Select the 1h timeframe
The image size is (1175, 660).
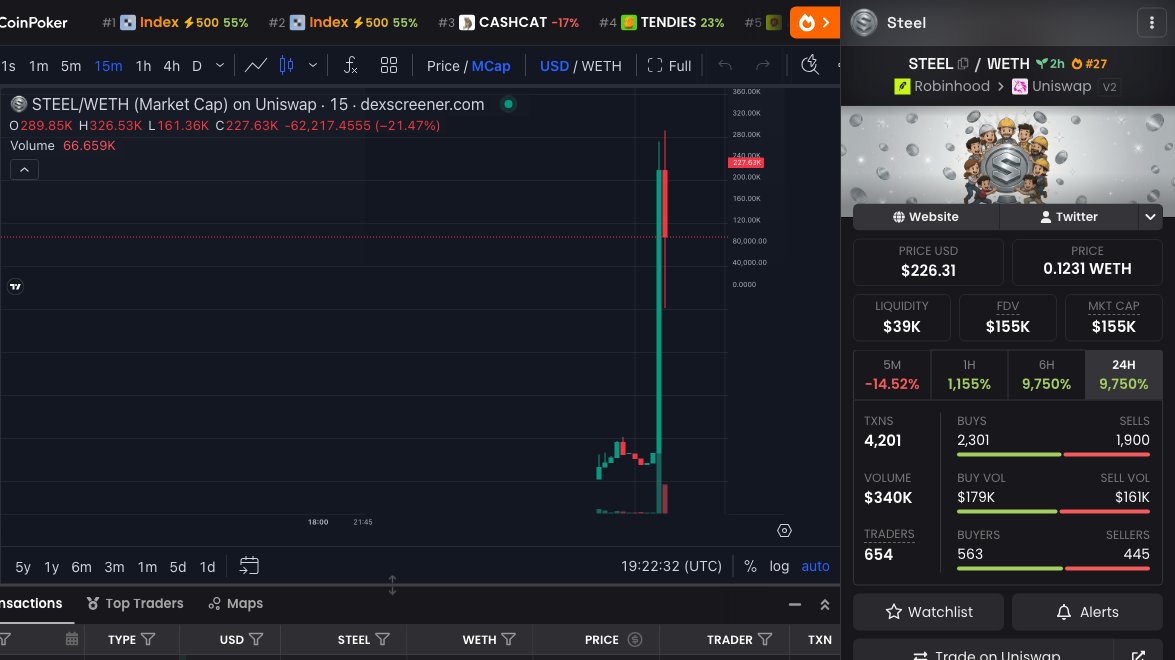click(x=143, y=66)
